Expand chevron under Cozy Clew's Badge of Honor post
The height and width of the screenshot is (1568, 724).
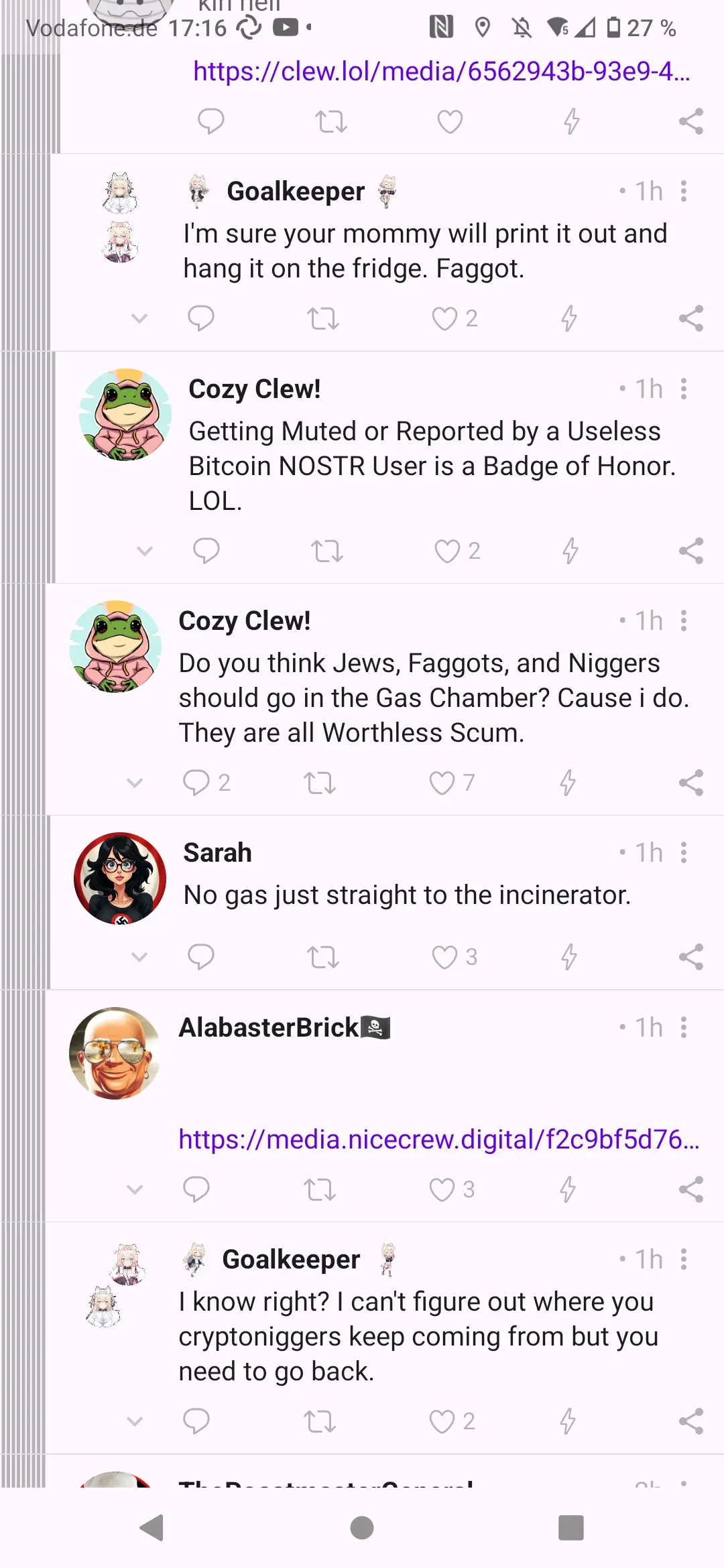click(x=145, y=551)
